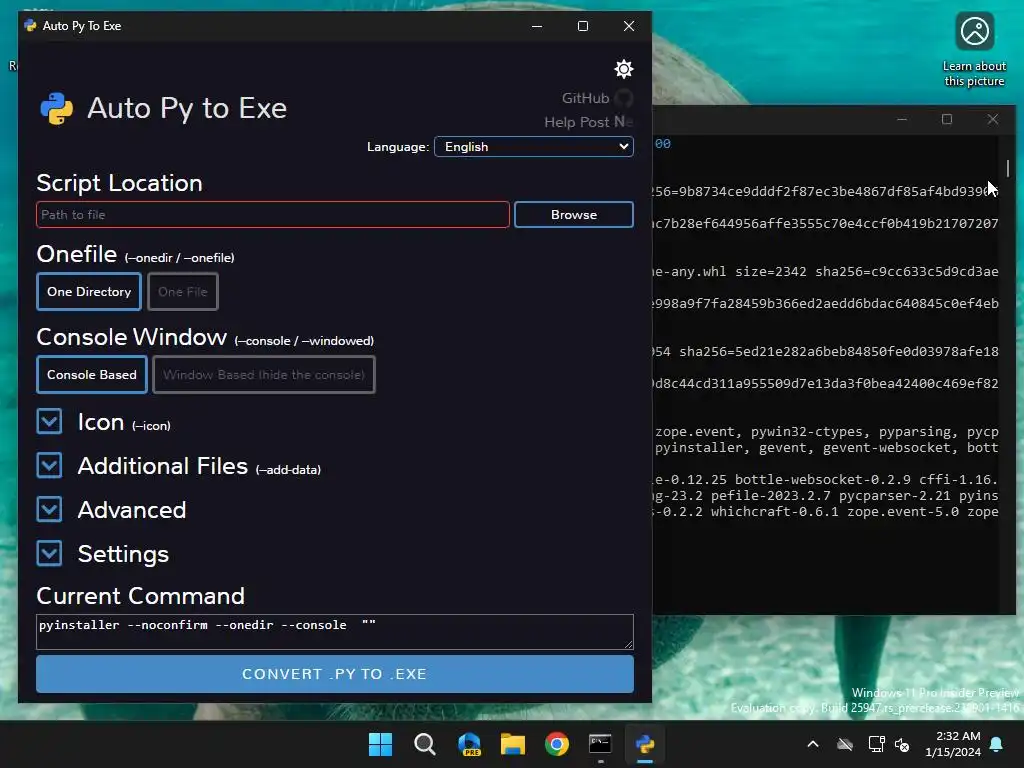Viewport: 1024px width, 768px height.
Task: Select the Console Based option
Action: pos(91,374)
